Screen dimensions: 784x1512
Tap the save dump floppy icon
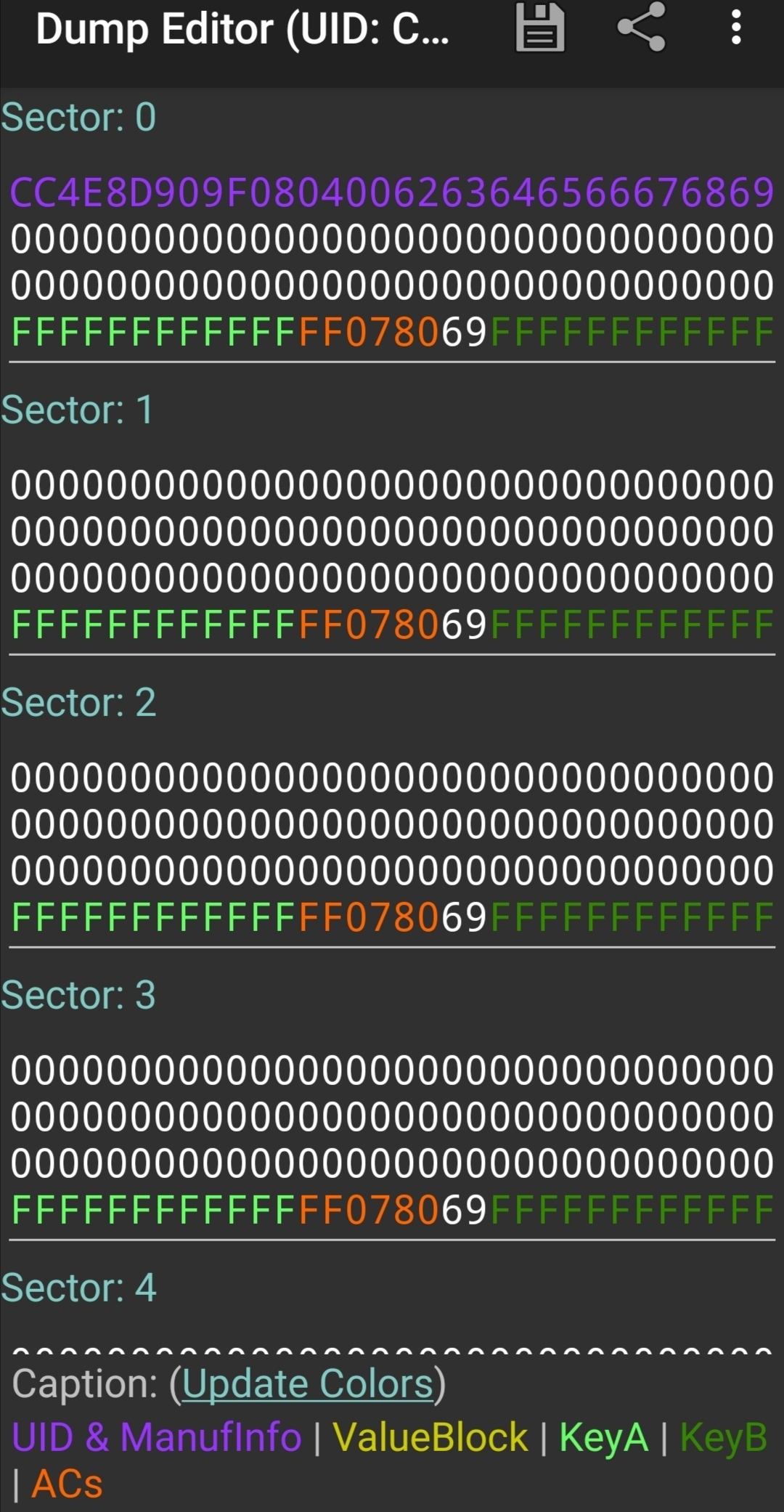point(539,28)
